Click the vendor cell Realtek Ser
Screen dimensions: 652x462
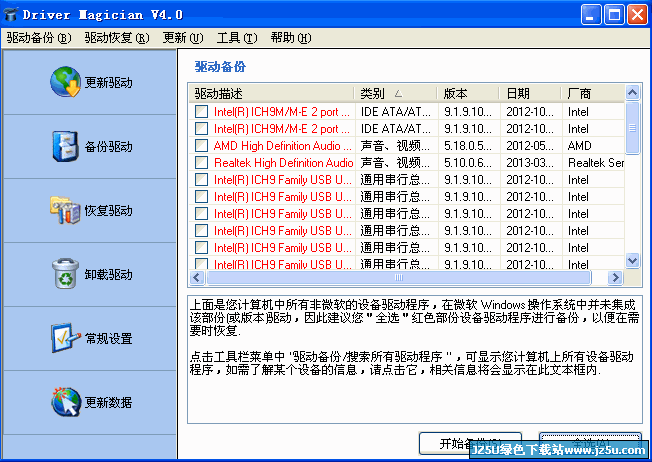point(596,163)
